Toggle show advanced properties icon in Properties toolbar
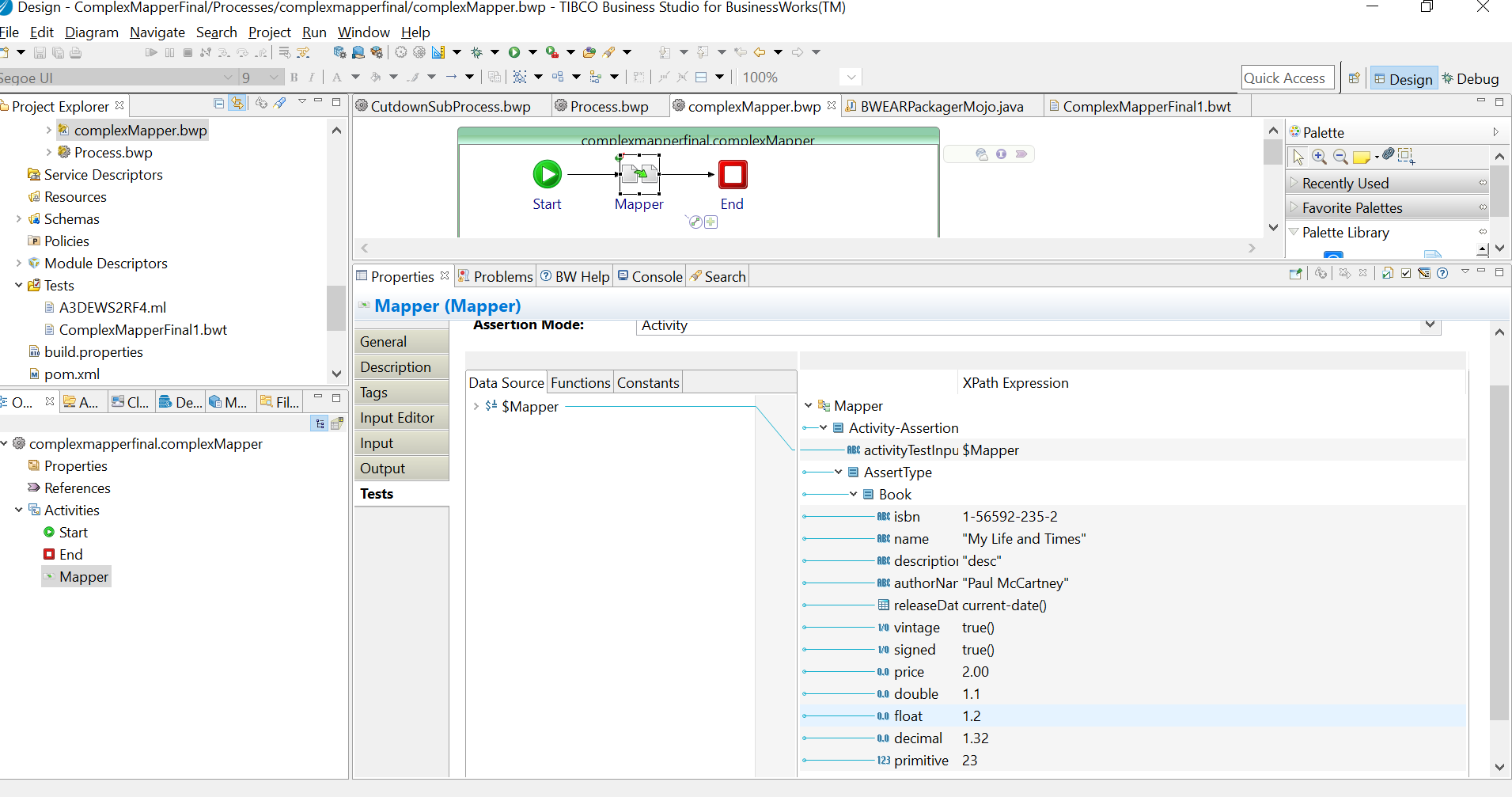Screen dimensions: 1512x797 tap(1424, 273)
